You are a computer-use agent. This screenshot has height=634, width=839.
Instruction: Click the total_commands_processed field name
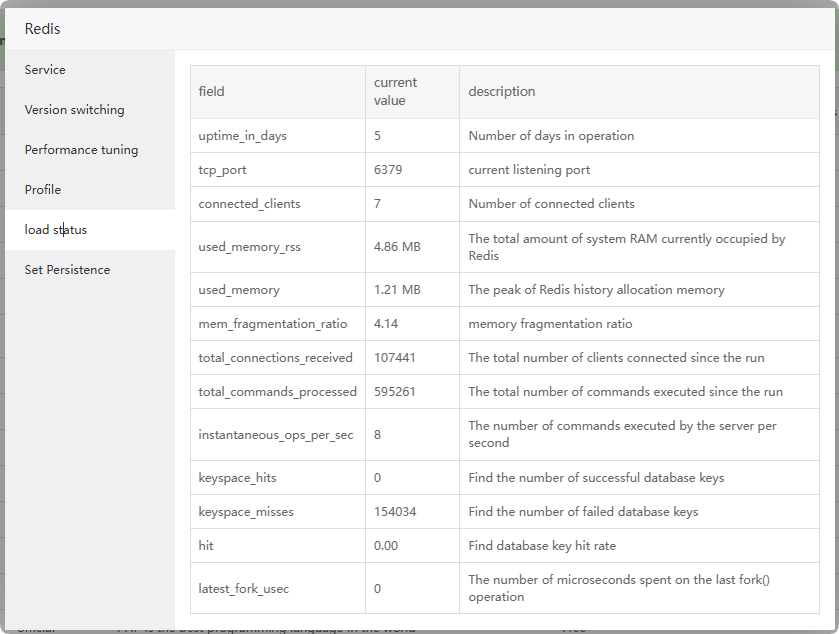pos(277,392)
